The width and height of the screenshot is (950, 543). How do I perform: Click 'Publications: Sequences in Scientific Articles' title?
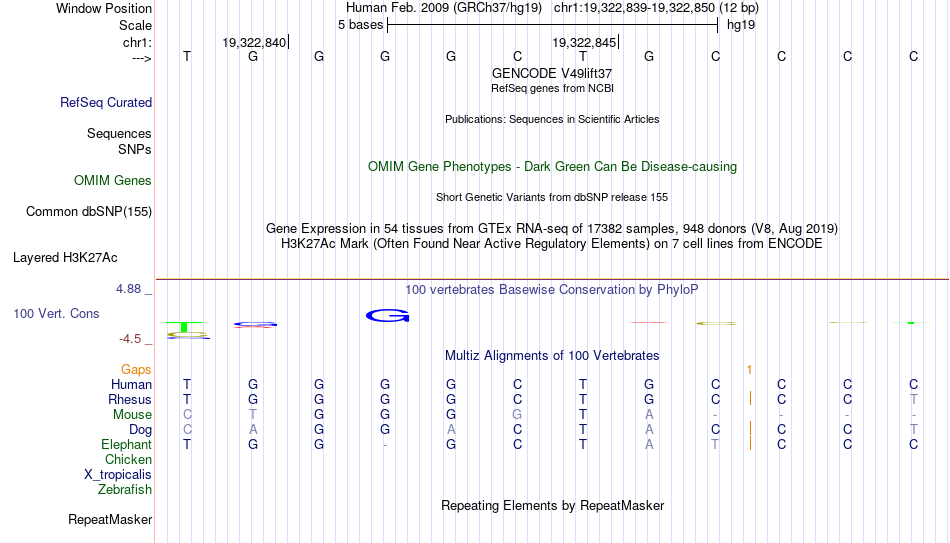[552, 119]
